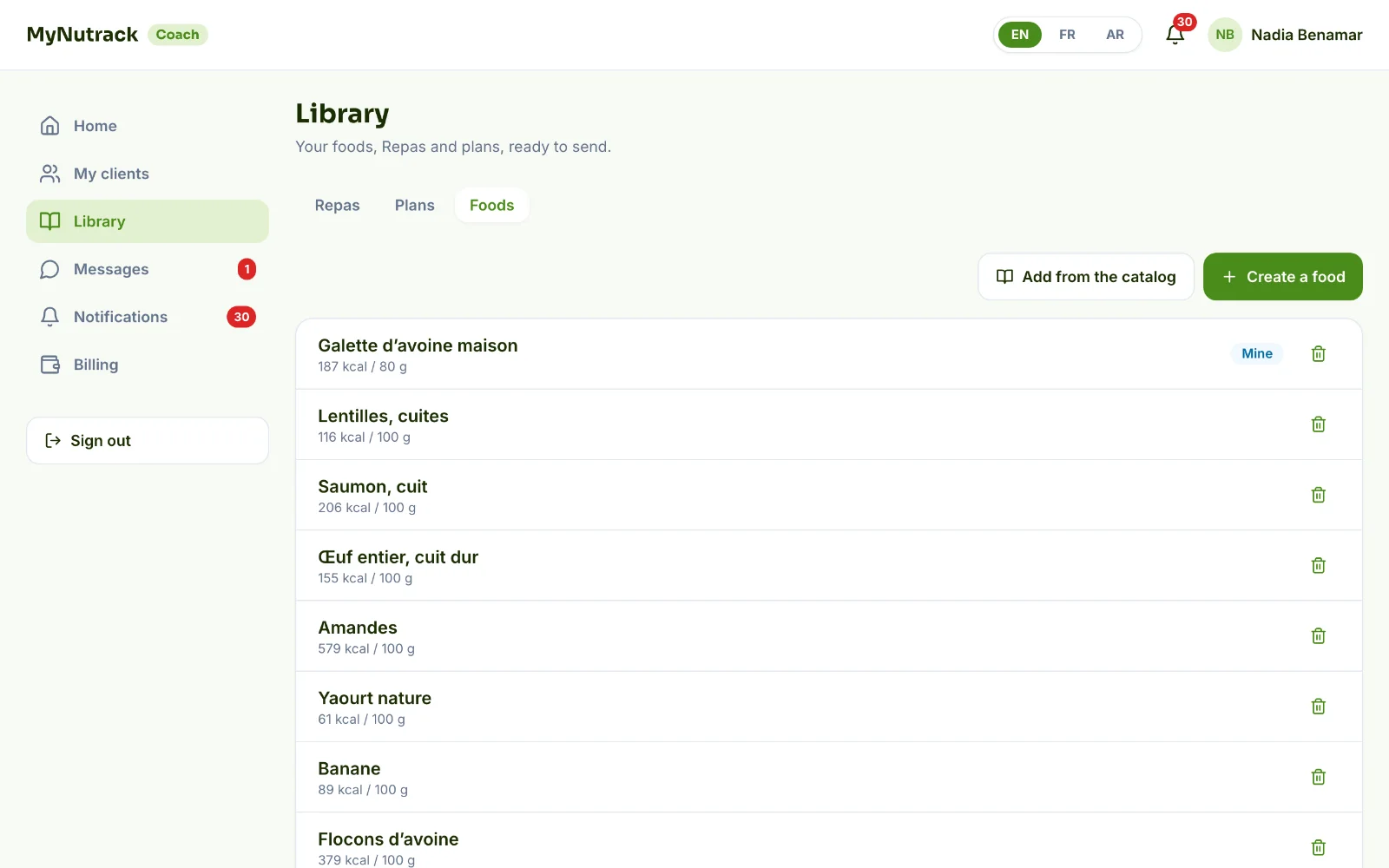Switch to the Plans tab
The width and height of the screenshot is (1389, 868).
click(x=414, y=205)
